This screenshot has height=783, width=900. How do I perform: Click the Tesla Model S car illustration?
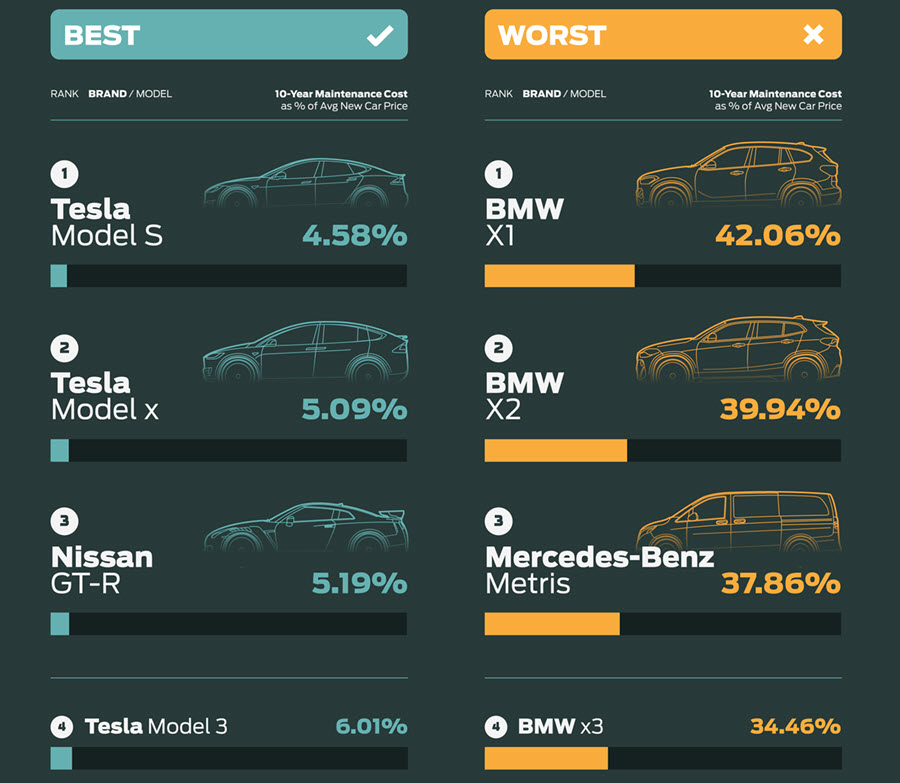305,183
